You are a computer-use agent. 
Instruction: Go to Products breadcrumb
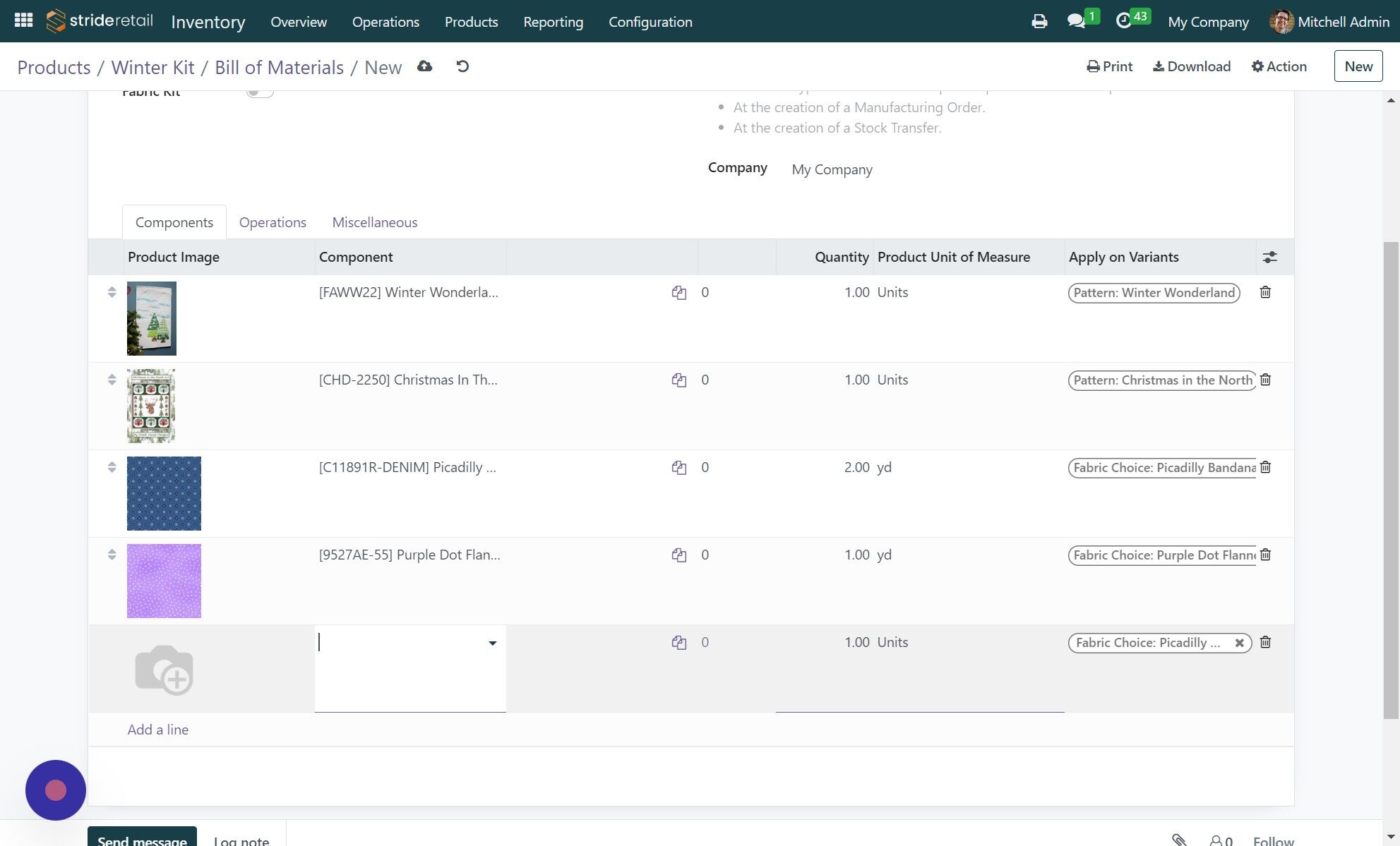(x=54, y=68)
